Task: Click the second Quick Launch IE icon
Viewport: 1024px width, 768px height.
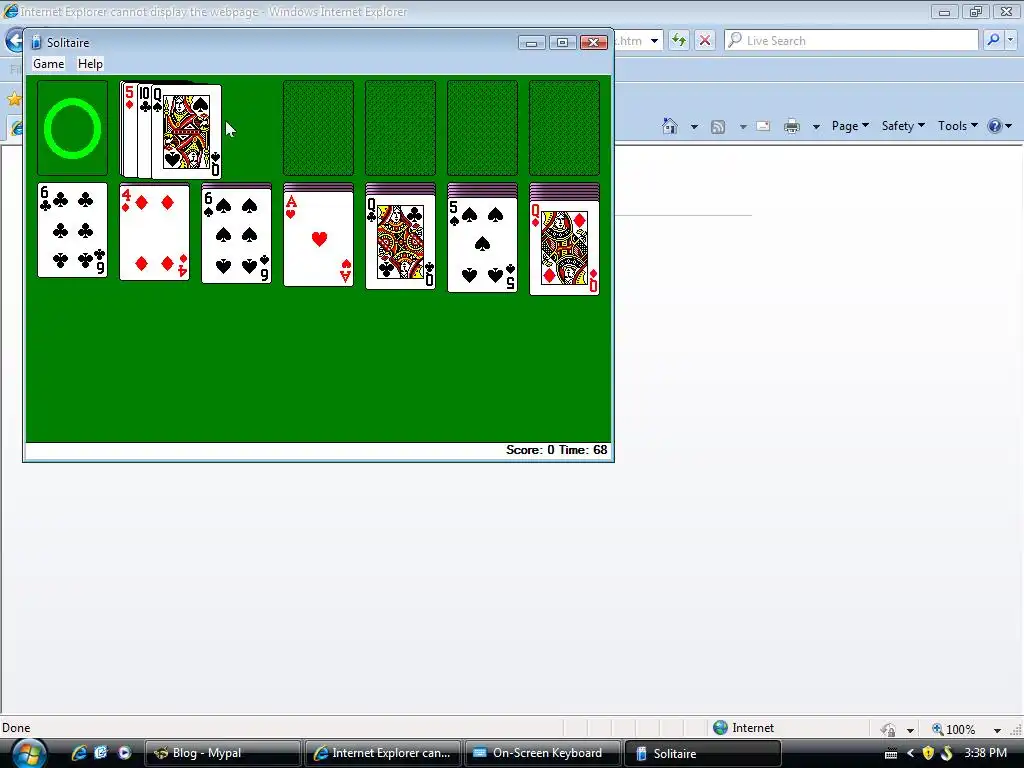Action: (x=101, y=753)
